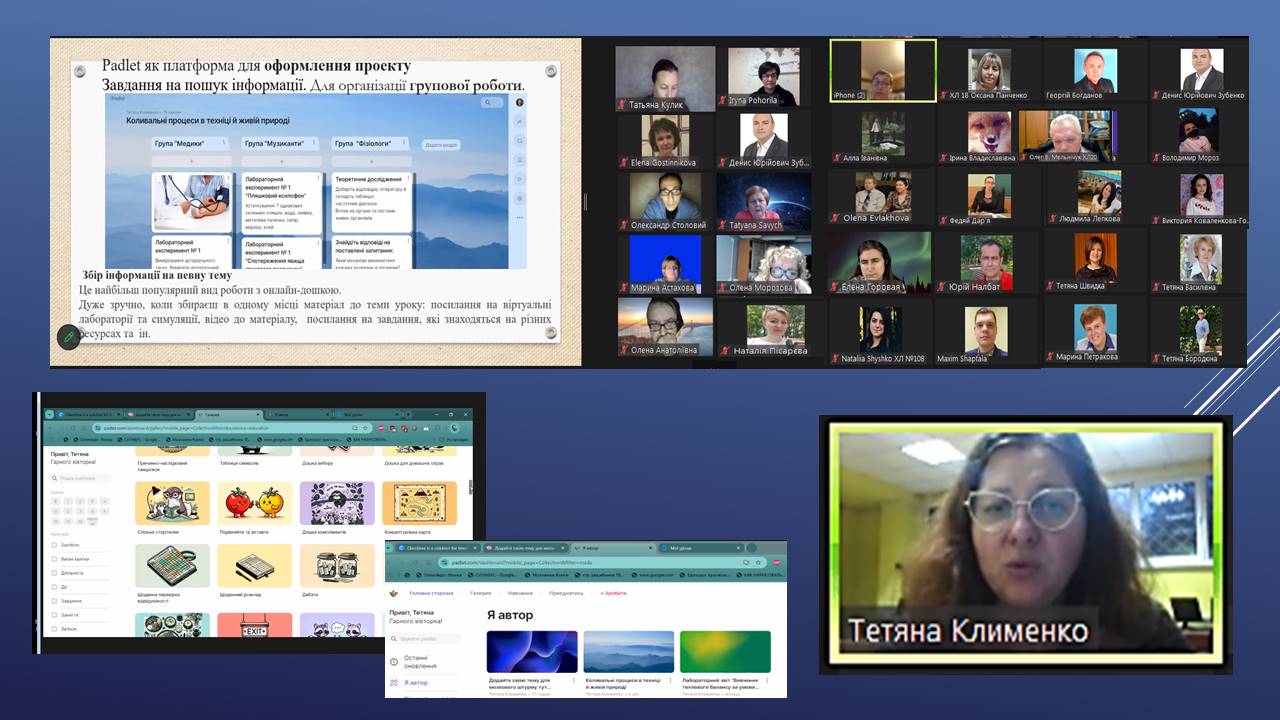Click muted mic icon on Iryna Pohorila tile

722,100
